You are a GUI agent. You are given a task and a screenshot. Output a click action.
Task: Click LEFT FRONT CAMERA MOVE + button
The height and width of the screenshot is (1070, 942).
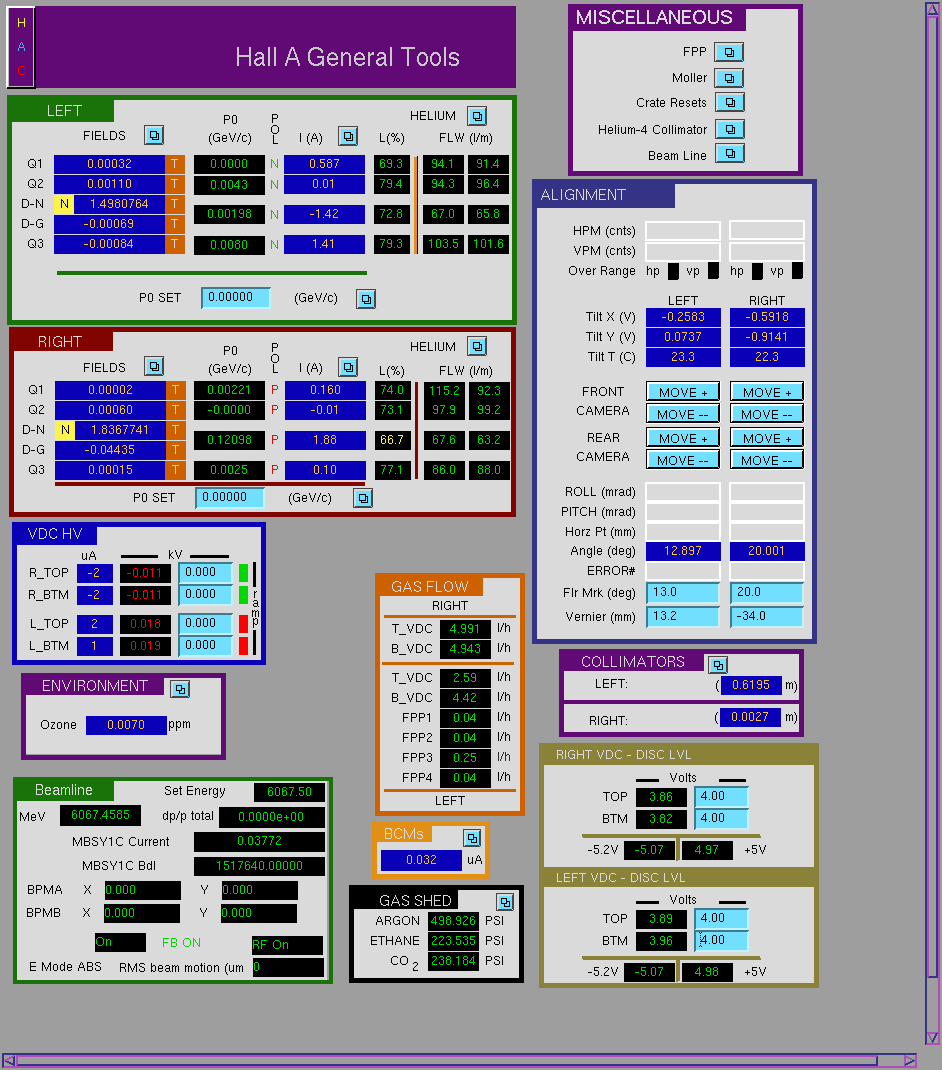coord(683,392)
